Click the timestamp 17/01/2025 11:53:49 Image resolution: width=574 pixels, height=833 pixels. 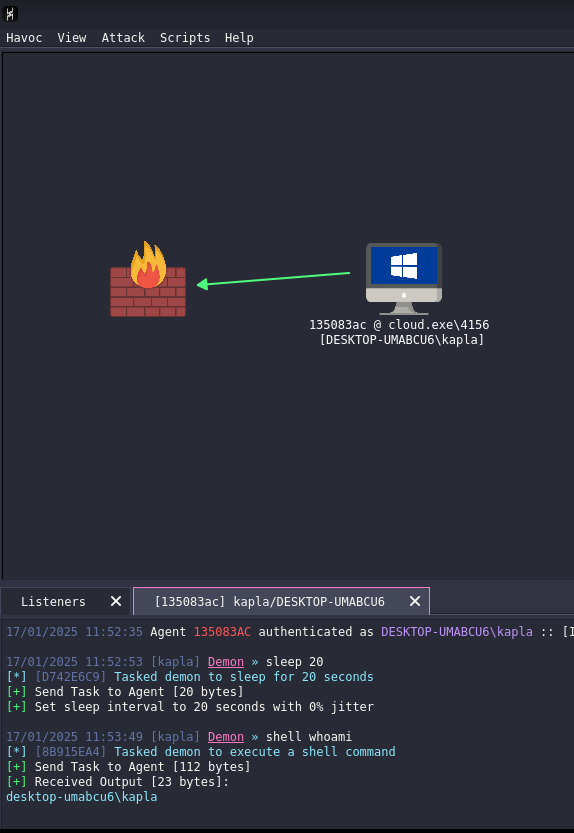click(x=74, y=737)
